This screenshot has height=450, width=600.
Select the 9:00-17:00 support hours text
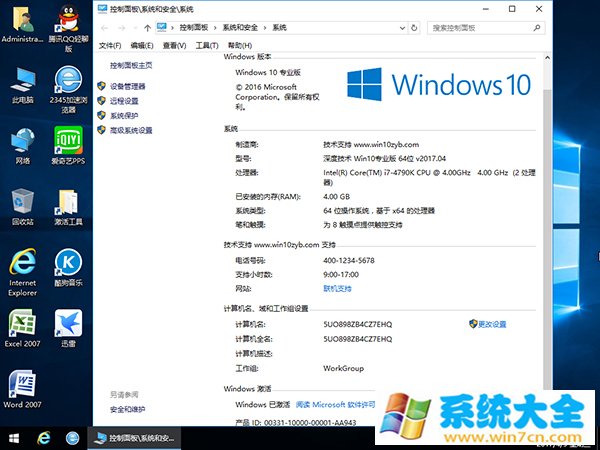tap(341, 275)
